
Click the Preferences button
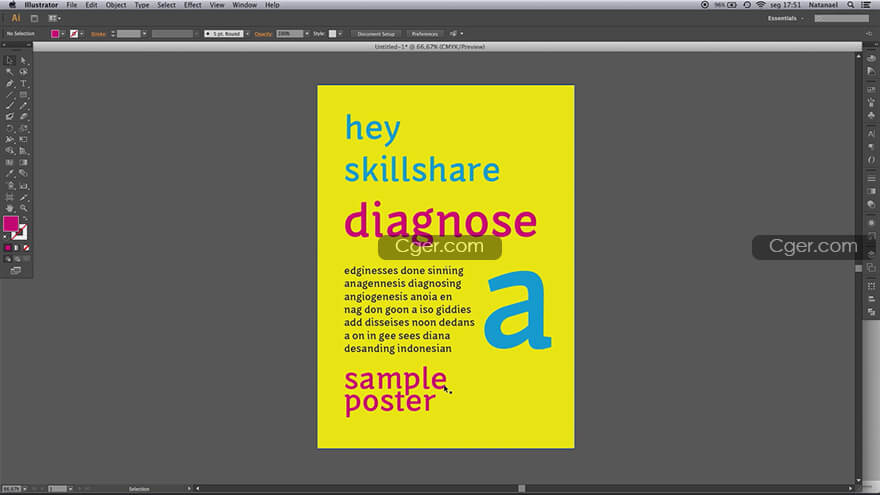click(425, 34)
